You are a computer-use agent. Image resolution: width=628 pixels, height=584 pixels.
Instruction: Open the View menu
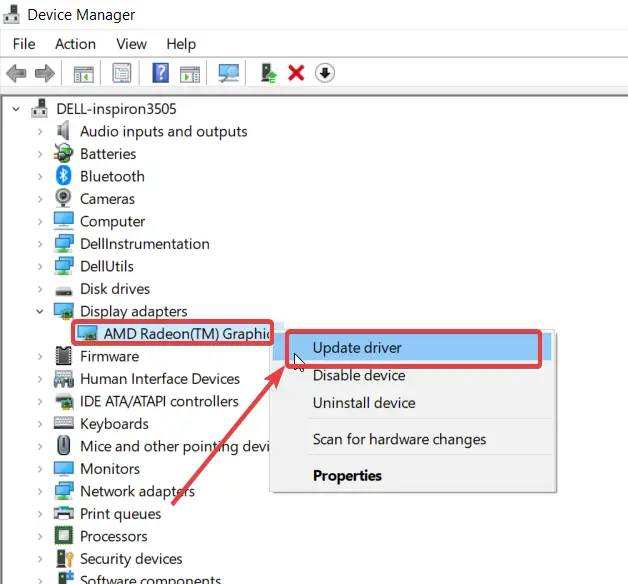pyautogui.click(x=131, y=44)
